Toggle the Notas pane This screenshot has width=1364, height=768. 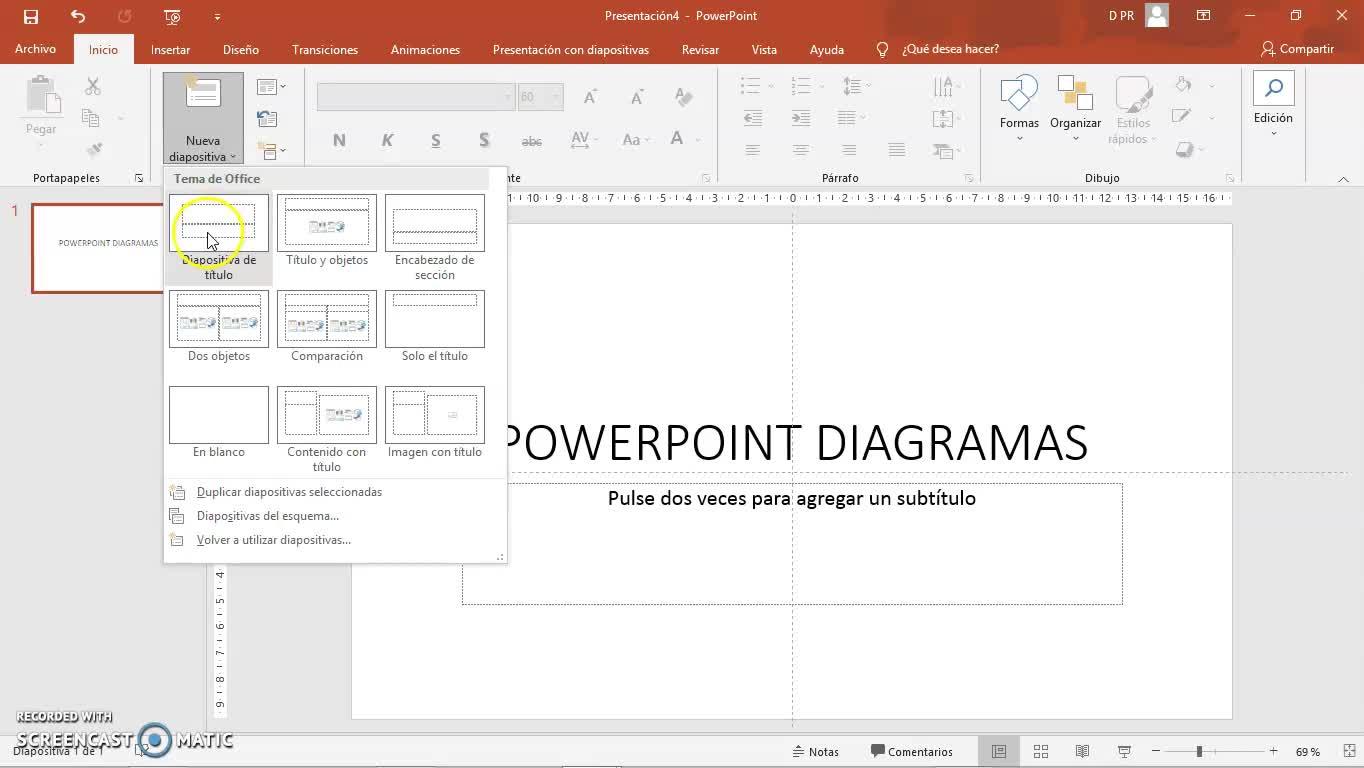tap(815, 751)
